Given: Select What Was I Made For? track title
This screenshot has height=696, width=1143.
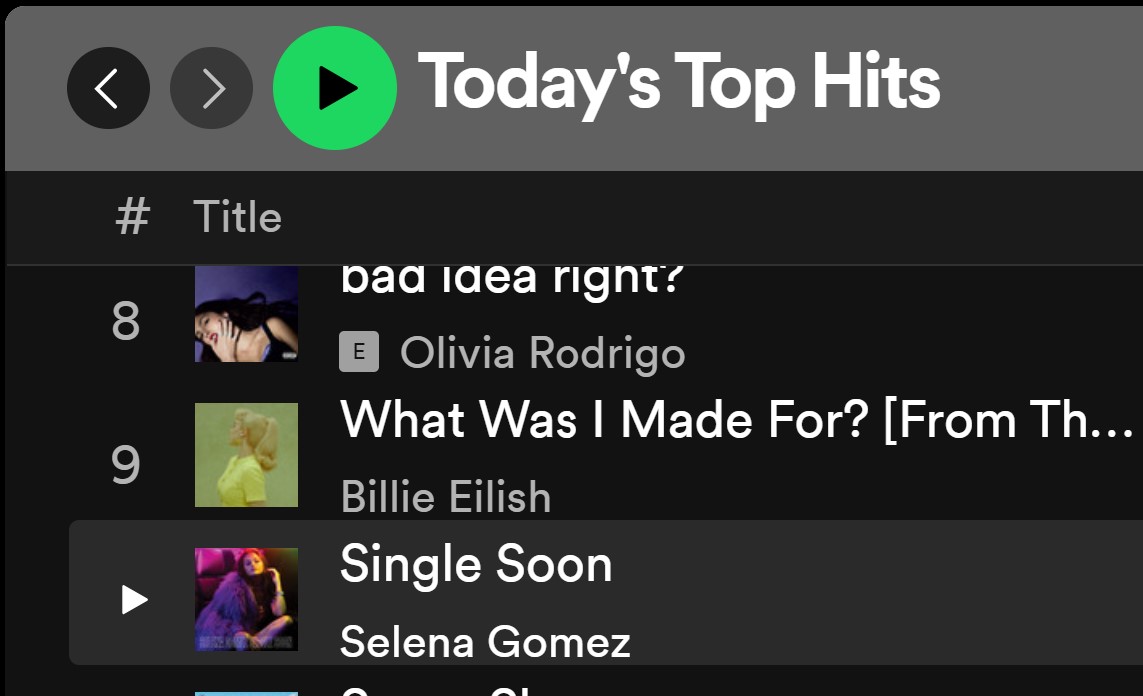Looking at the screenshot, I should pyautogui.click(x=736, y=420).
